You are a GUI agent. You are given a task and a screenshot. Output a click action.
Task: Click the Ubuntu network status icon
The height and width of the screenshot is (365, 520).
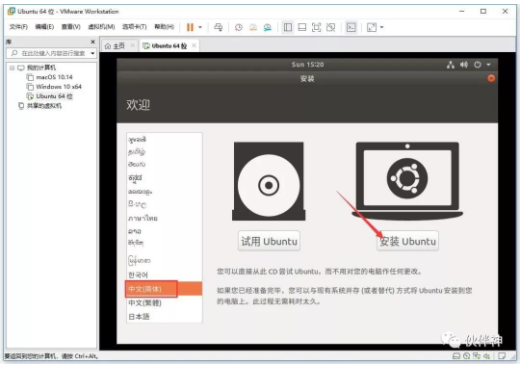450,65
